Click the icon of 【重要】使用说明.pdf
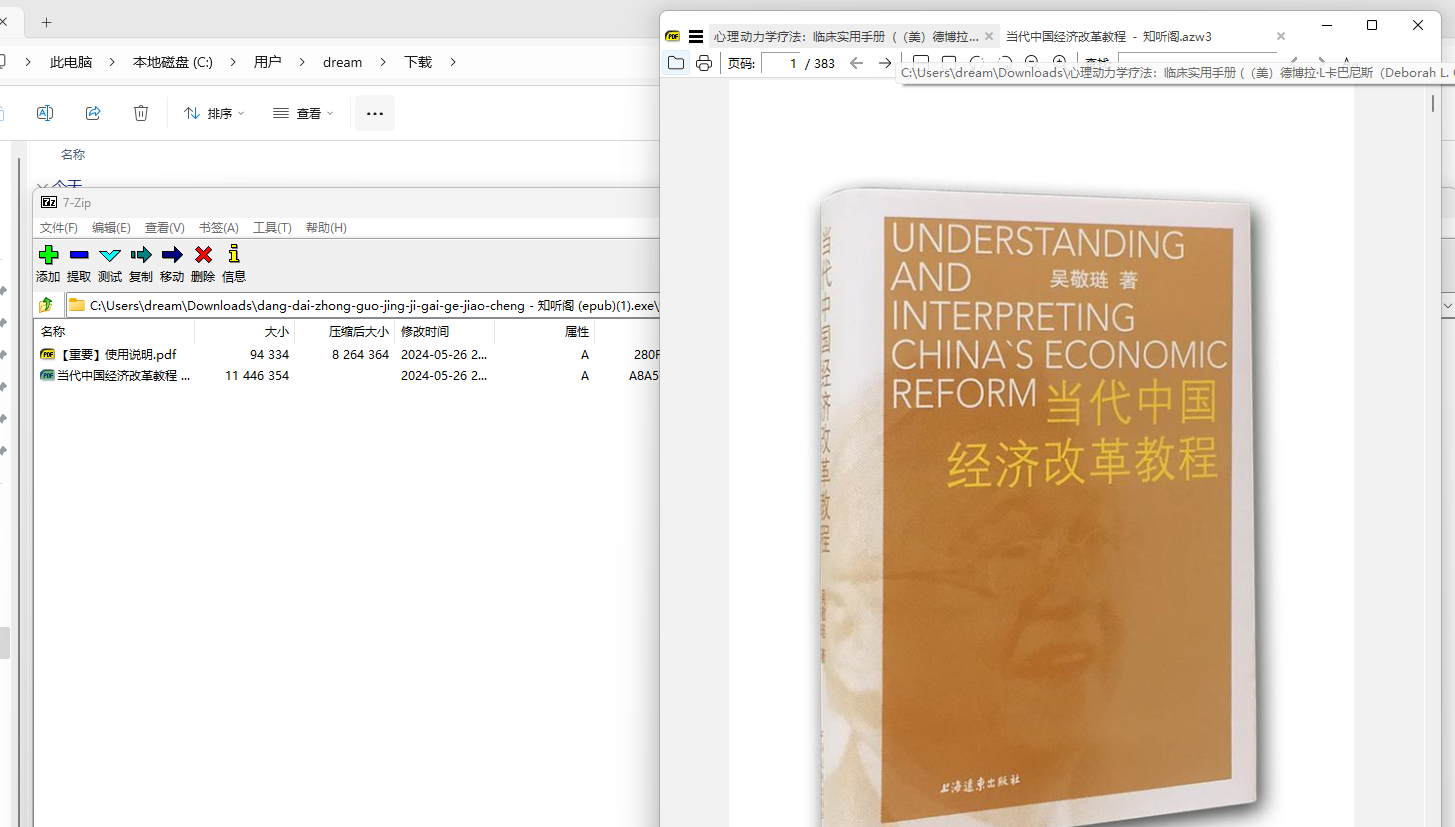The width and height of the screenshot is (1455, 827). pyautogui.click(x=47, y=354)
